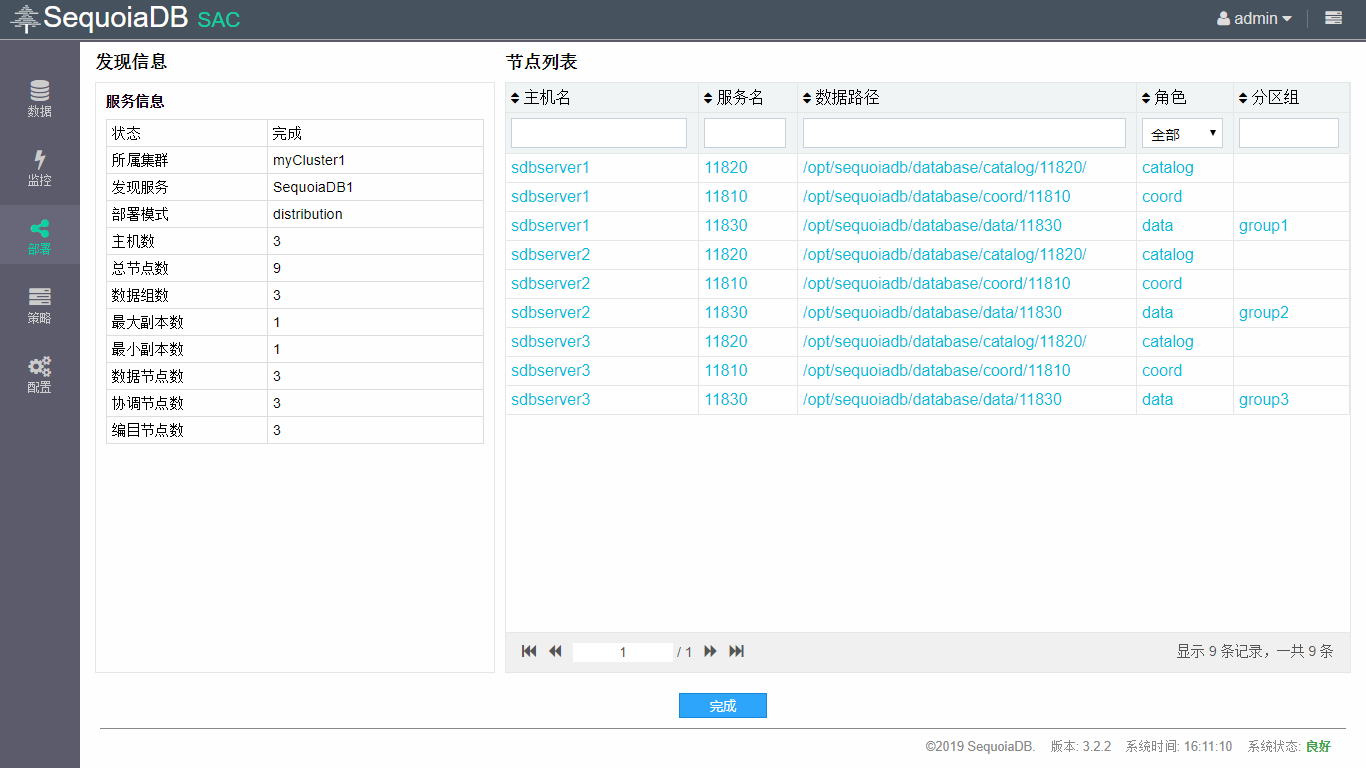
Task: Sort the table by 数据路径 column
Action: coord(841,97)
